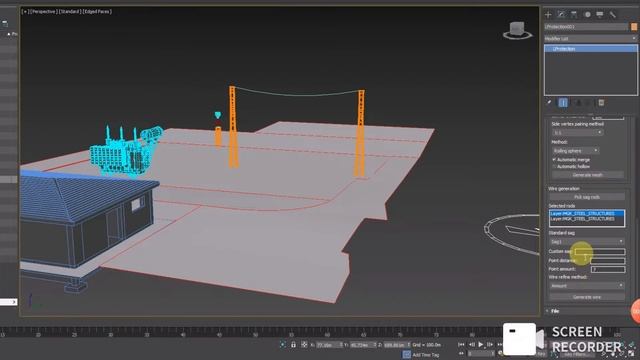
Task: Open the Edged Faces viewport label menu
Action: pyautogui.click(x=97, y=12)
